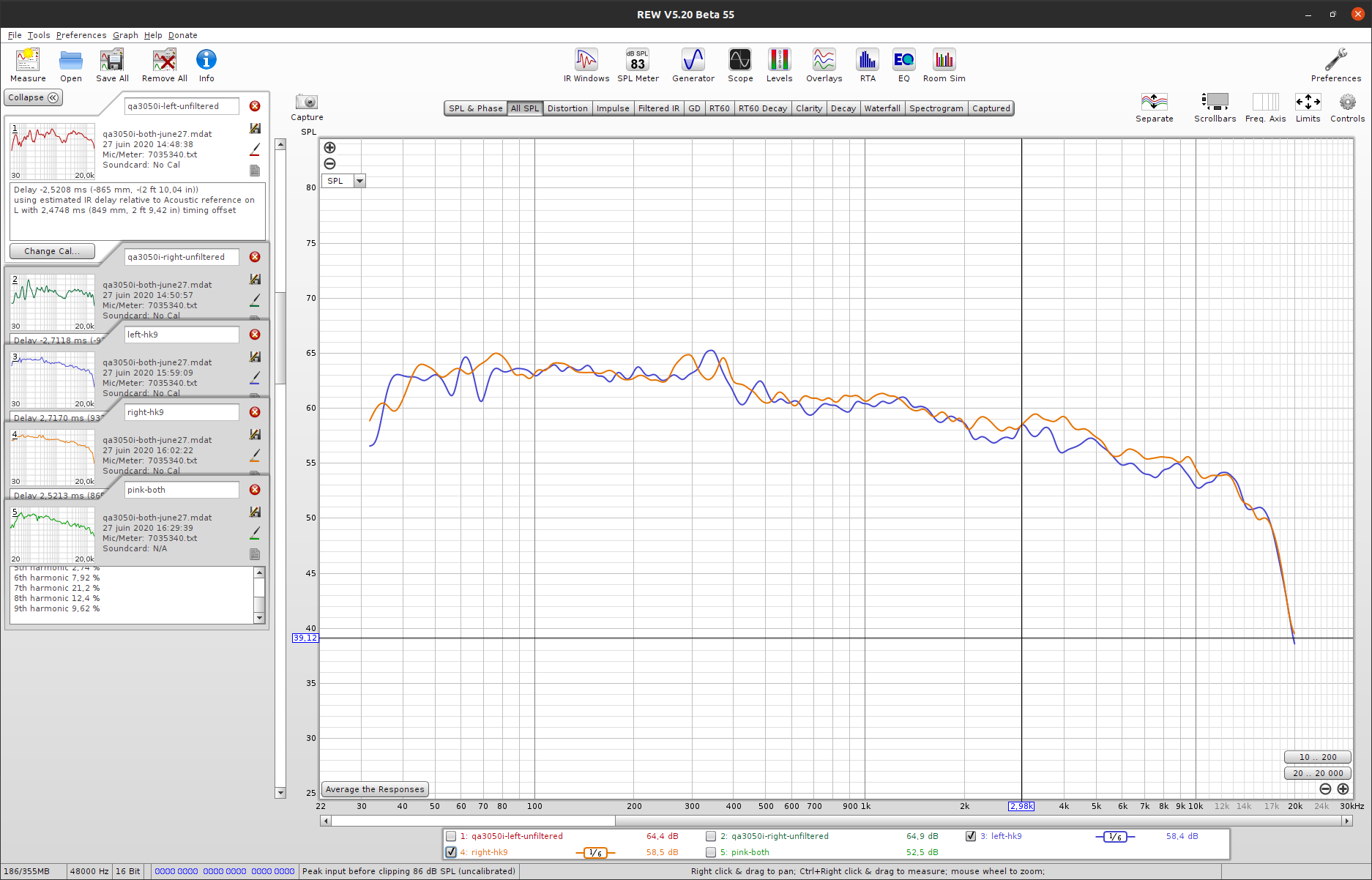Click right-hk9 trace smoothing swatch
The height and width of the screenshot is (880, 1372).
[x=595, y=853]
